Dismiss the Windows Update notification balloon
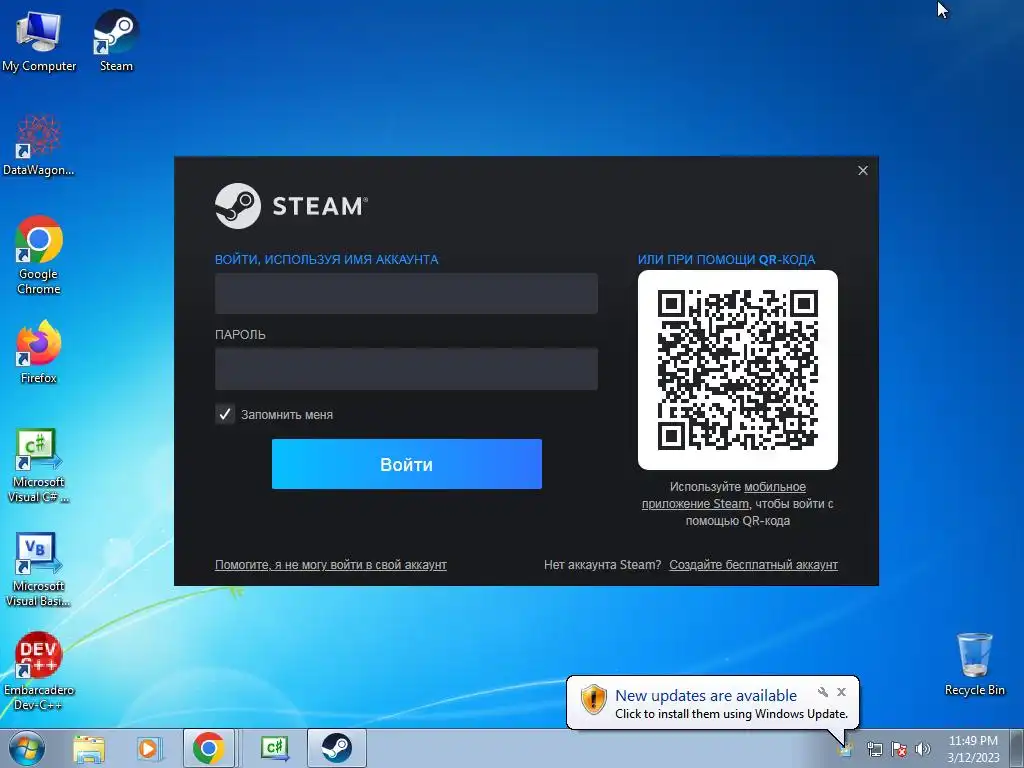1024x768 pixels. pos(841,692)
